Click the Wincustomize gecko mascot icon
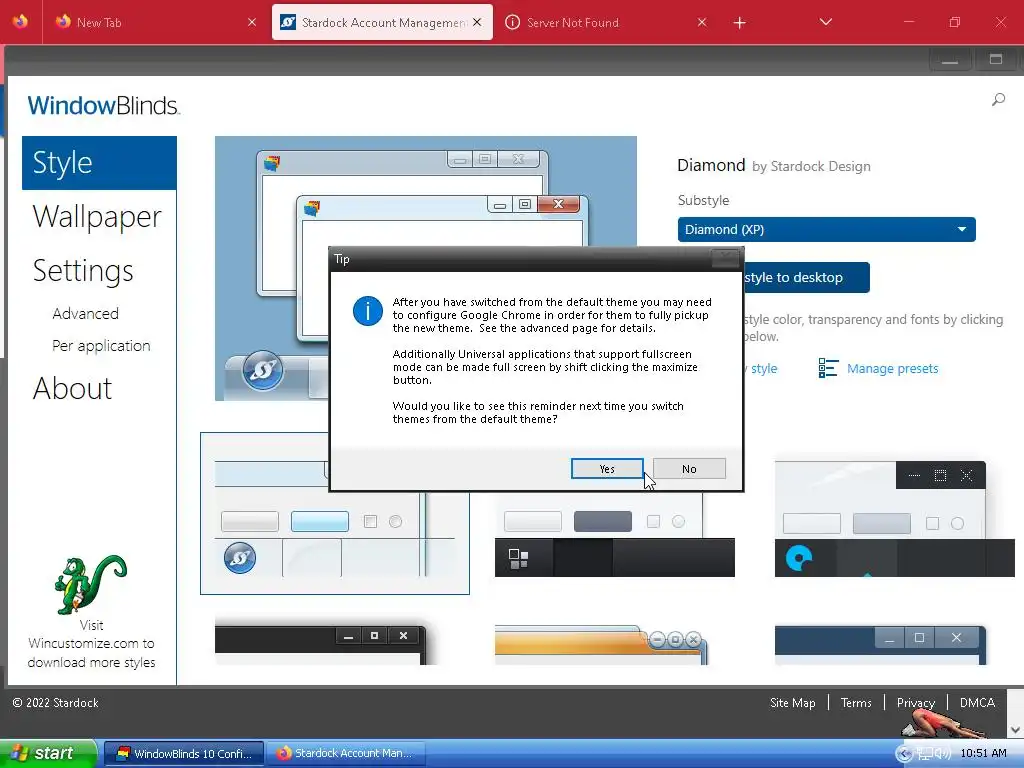The image size is (1024, 768). (91, 584)
